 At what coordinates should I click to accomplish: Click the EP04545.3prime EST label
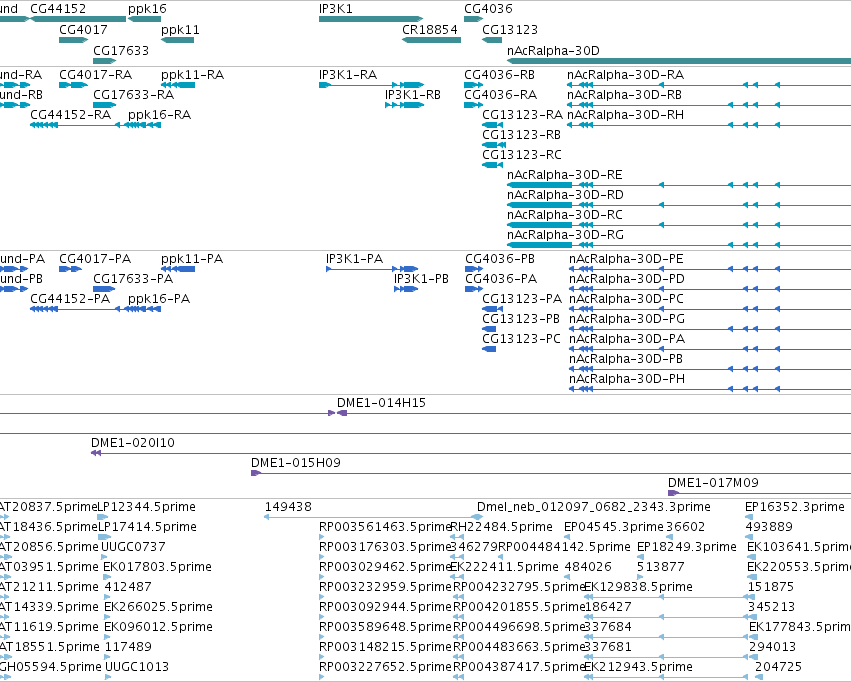tap(614, 527)
